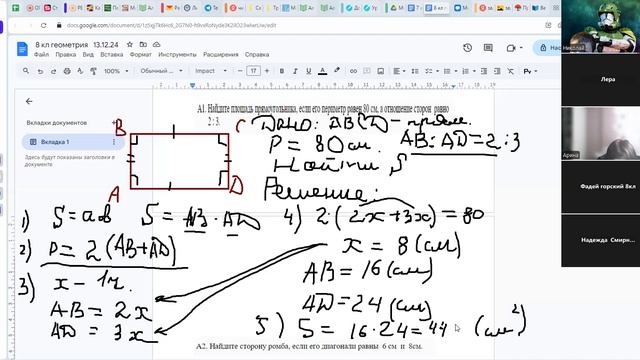Click the search menus magnifier icon

click(x=26, y=71)
